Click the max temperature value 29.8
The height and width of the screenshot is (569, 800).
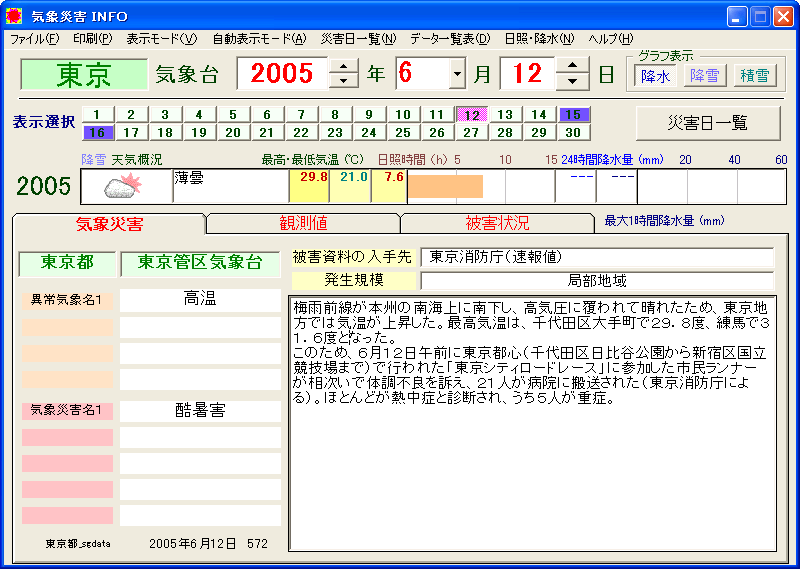310,186
